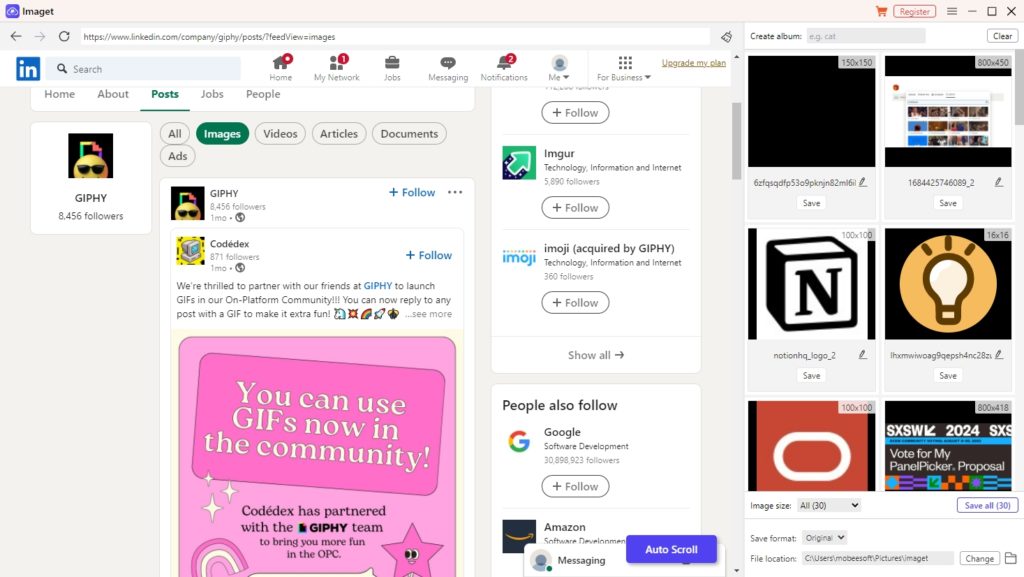Click the browser reload icon
The image size is (1024, 577).
(64, 36)
